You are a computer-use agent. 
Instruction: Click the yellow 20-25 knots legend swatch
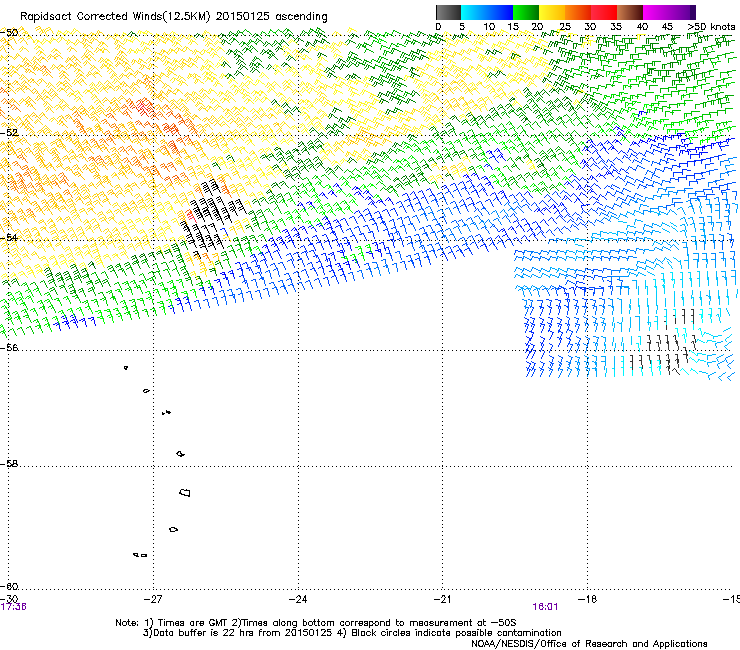[x=552, y=12]
